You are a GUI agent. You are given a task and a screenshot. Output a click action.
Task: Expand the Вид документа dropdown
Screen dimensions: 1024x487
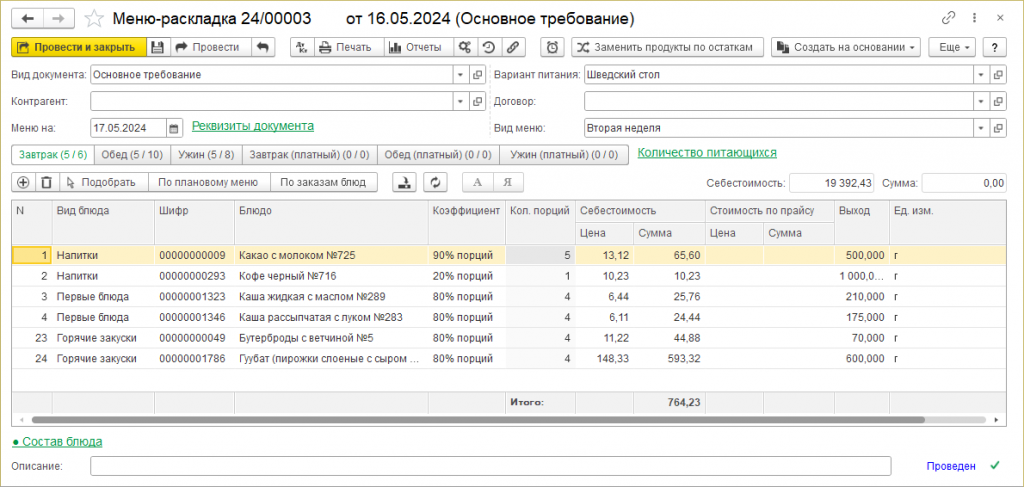pos(459,75)
